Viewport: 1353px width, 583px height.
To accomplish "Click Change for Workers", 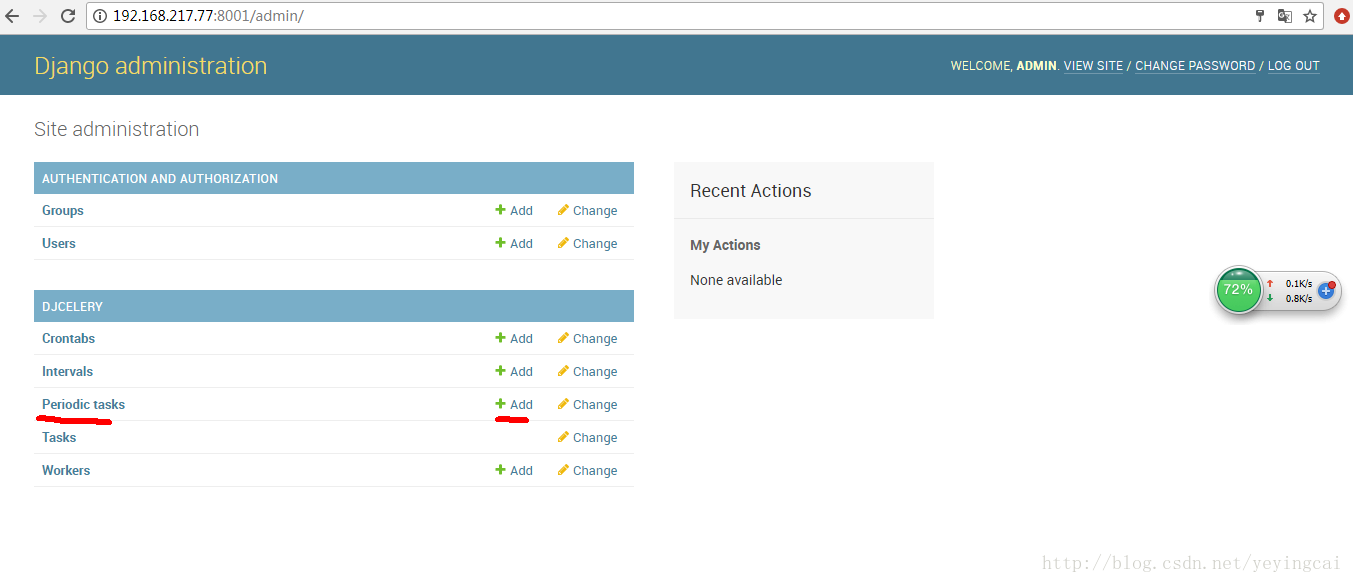I will click(x=587, y=471).
